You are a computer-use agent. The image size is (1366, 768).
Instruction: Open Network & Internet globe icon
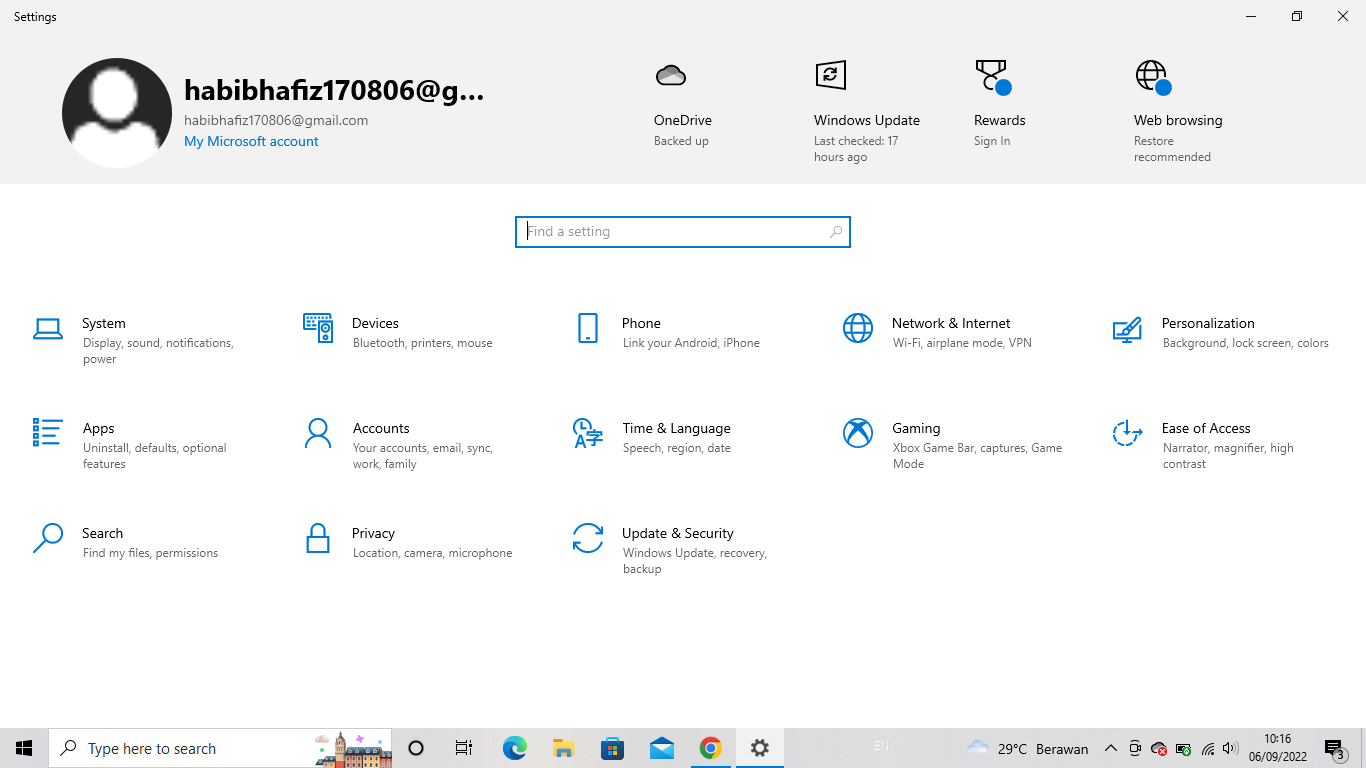(x=858, y=328)
